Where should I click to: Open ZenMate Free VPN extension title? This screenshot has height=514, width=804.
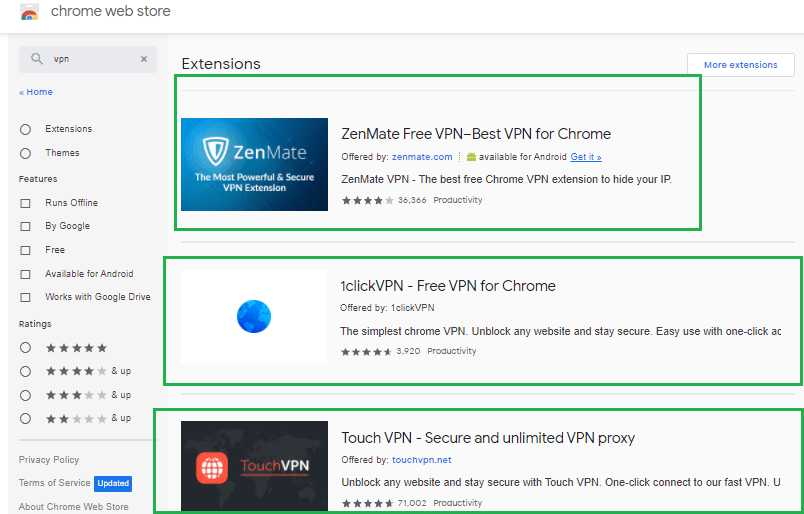[x=476, y=134]
